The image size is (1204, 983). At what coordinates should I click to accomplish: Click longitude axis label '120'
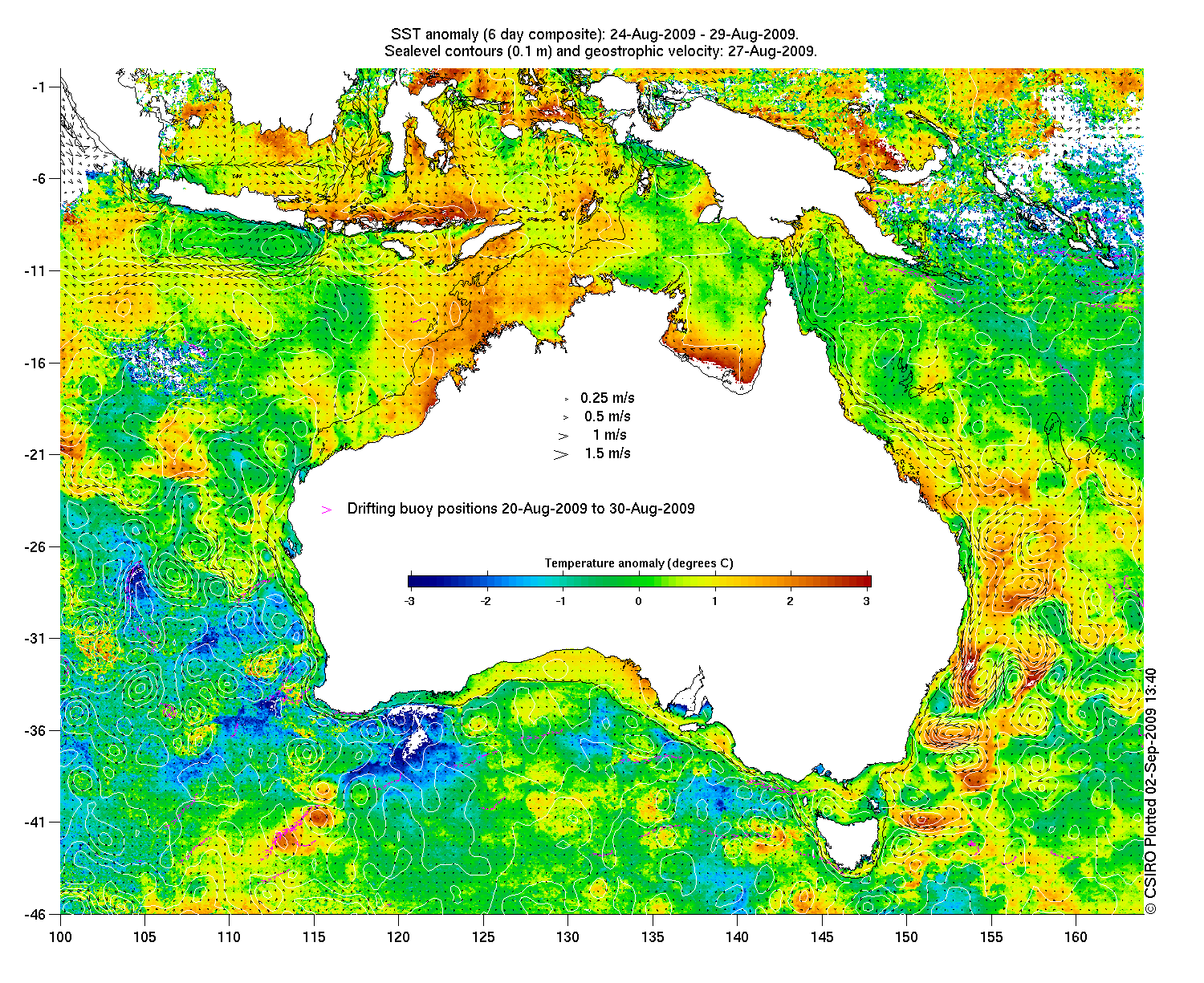[399, 937]
